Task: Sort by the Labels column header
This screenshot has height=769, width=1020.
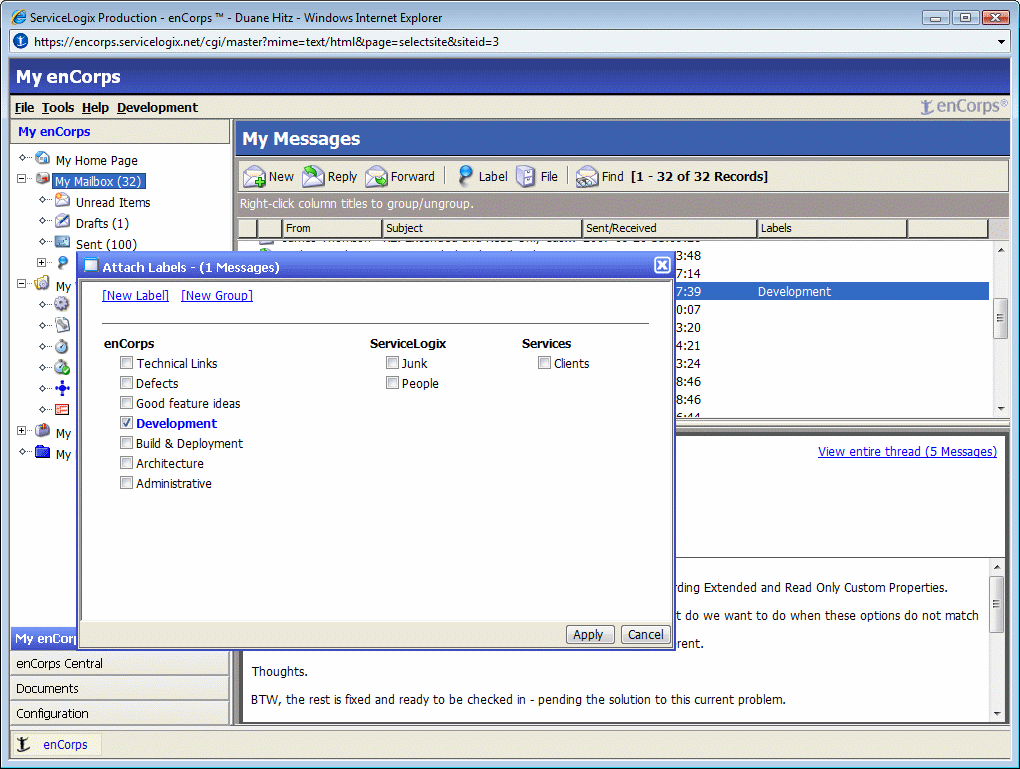Action: point(832,228)
